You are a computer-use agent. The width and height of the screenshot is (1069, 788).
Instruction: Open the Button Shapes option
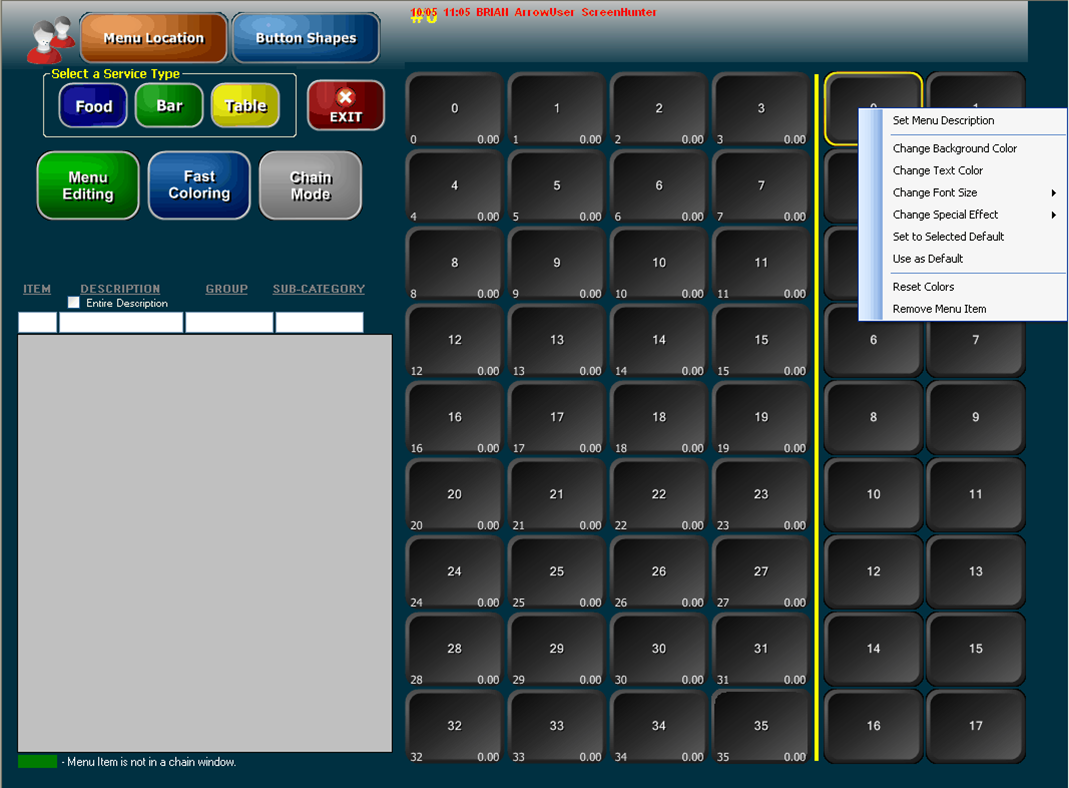(306, 38)
